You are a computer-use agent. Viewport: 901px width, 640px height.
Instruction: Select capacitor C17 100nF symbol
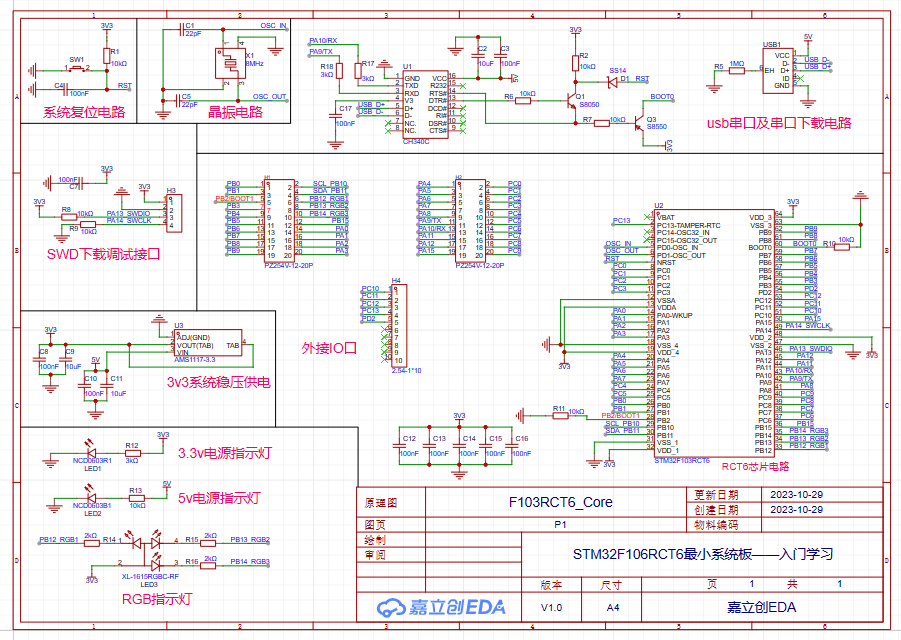[x=336, y=115]
